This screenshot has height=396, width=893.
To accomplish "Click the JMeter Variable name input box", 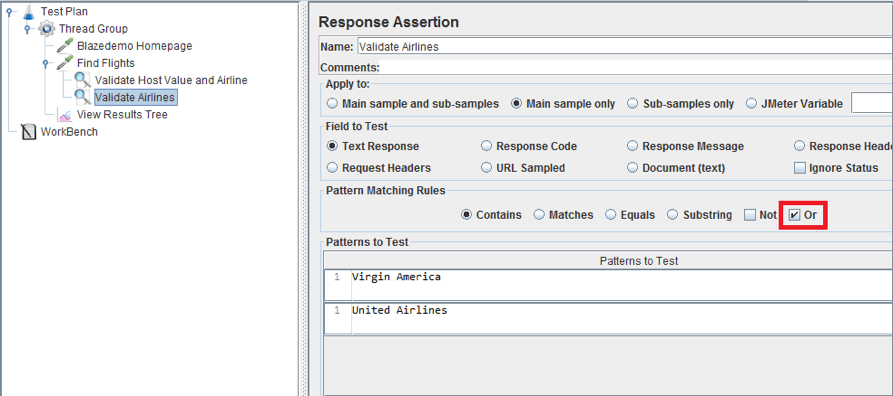I will (x=872, y=104).
